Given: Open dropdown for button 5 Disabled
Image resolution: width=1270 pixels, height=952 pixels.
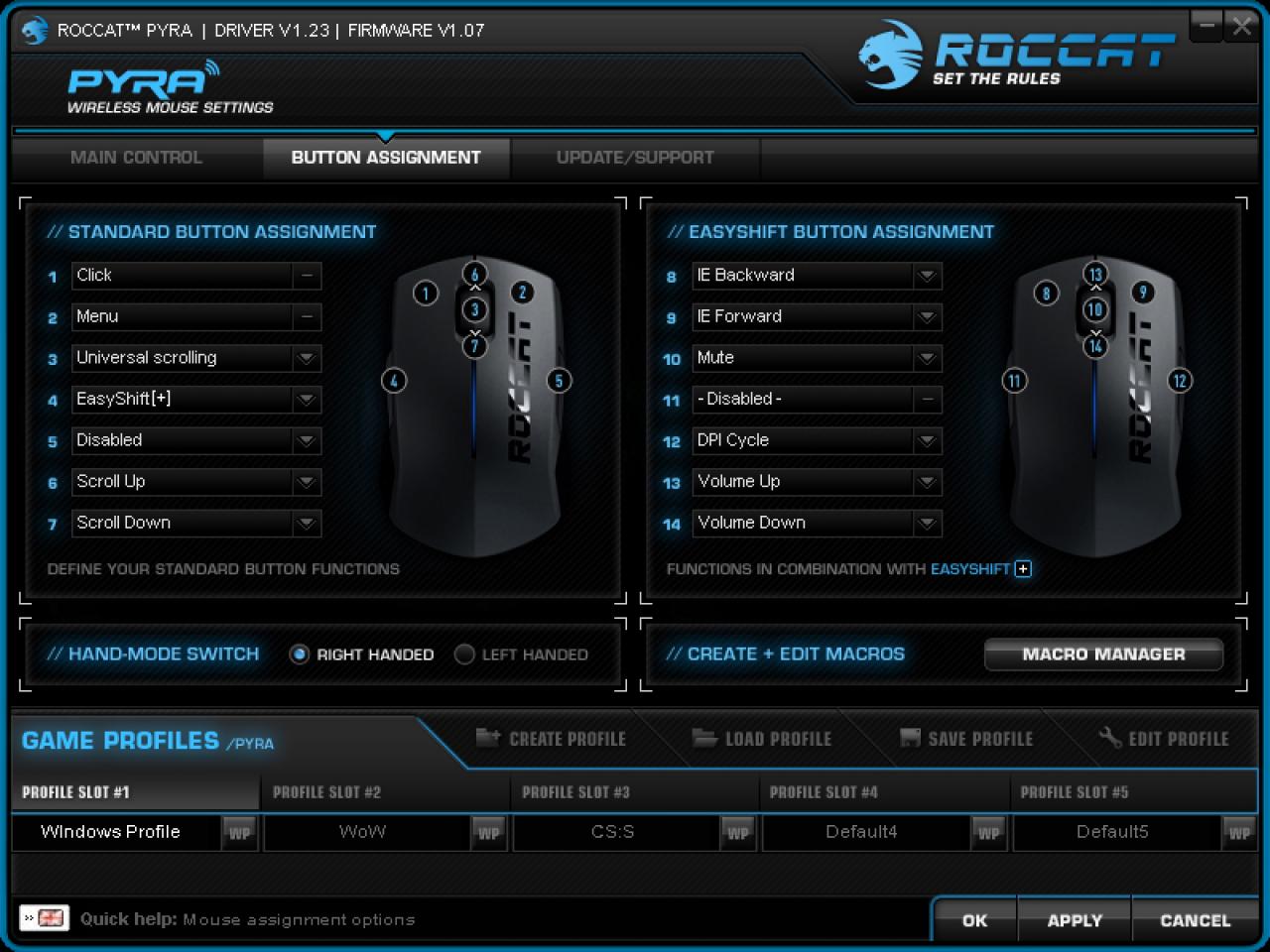Looking at the screenshot, I should [x=307, y=440].
